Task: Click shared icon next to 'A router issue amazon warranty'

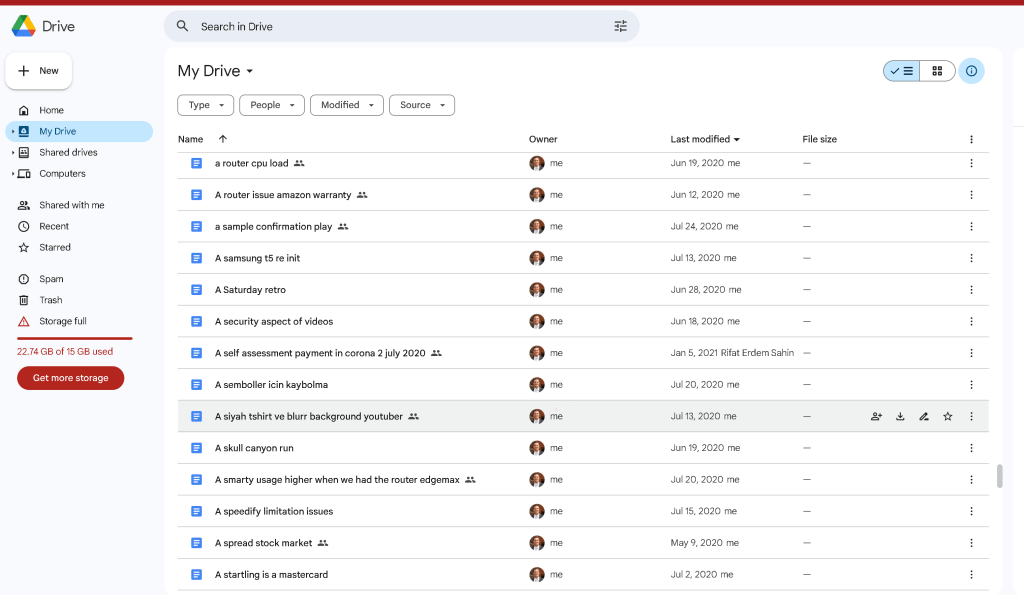Action: coord(362,195)
